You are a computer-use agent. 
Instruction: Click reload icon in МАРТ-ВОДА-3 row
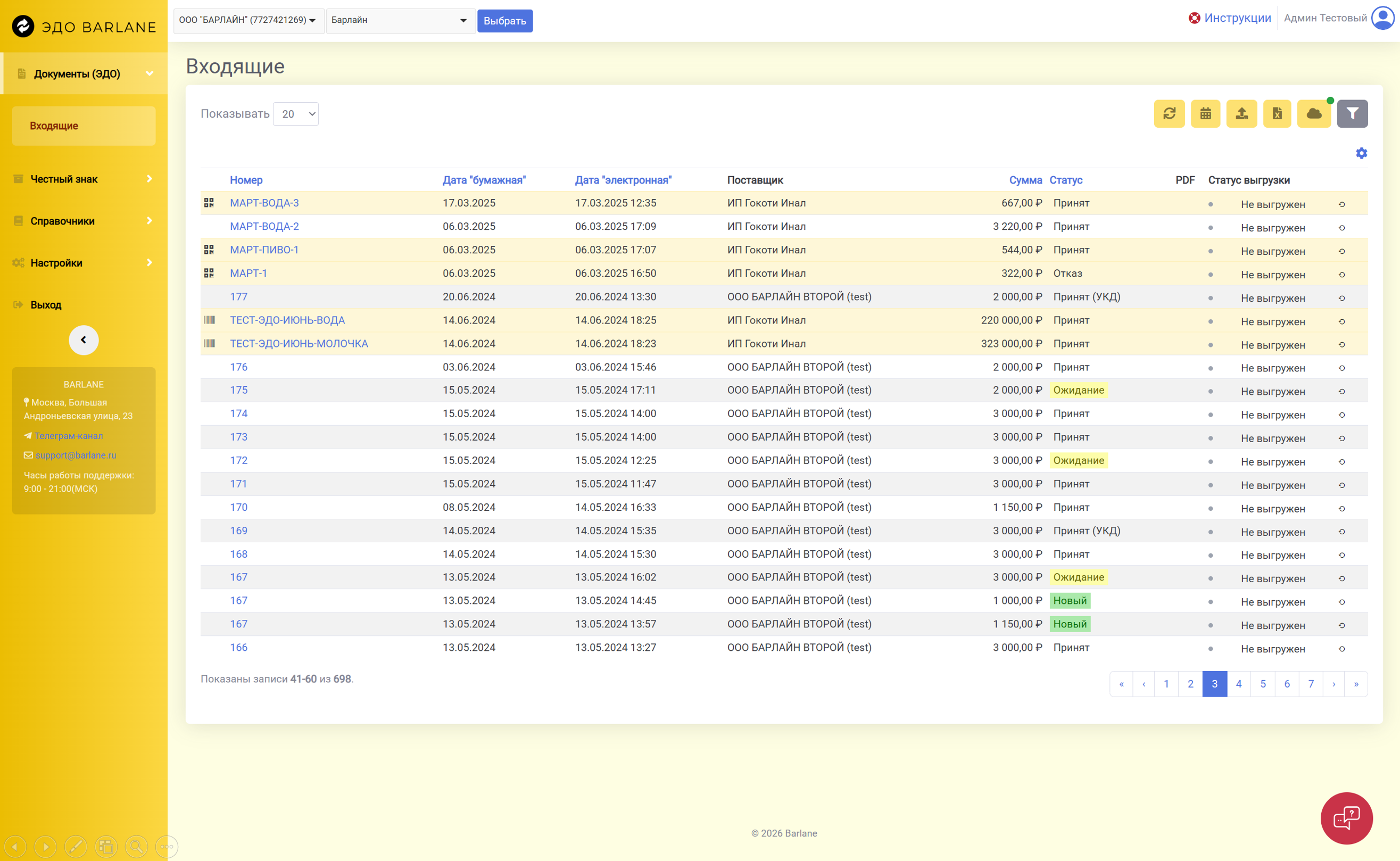click(1341, 204)
